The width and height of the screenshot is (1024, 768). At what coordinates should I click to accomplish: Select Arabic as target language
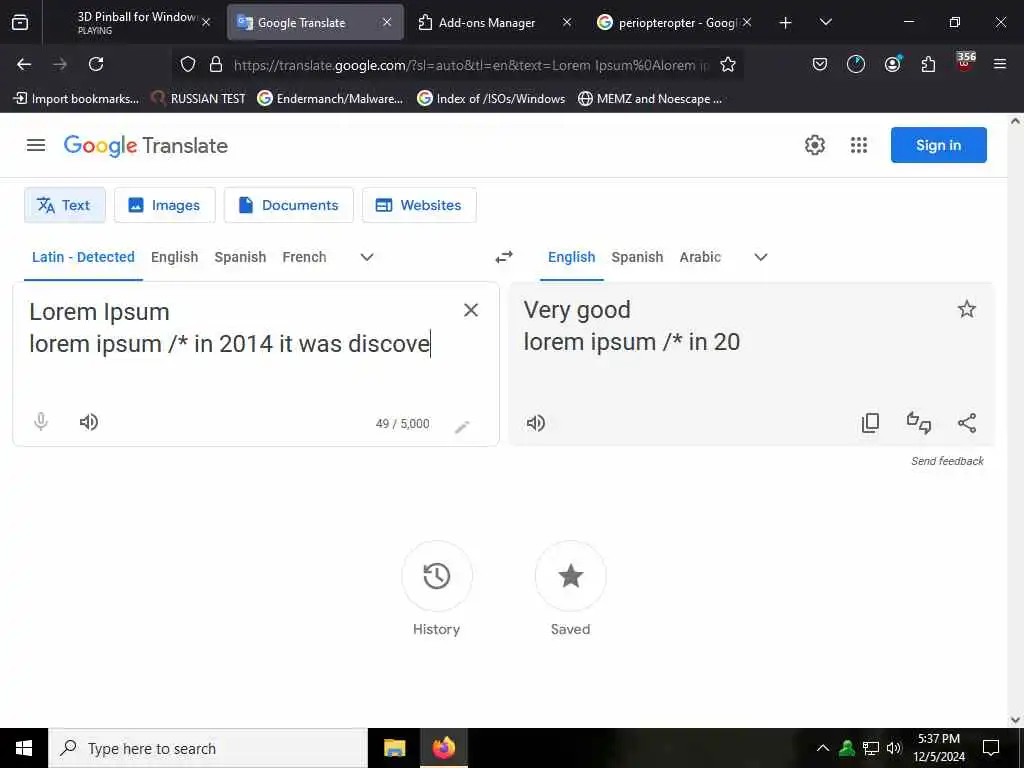point(700,257)
